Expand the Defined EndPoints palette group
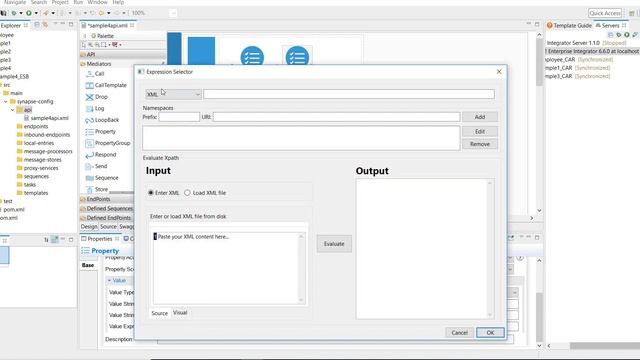Screen dimensions: 640x360 coord(106,218)
